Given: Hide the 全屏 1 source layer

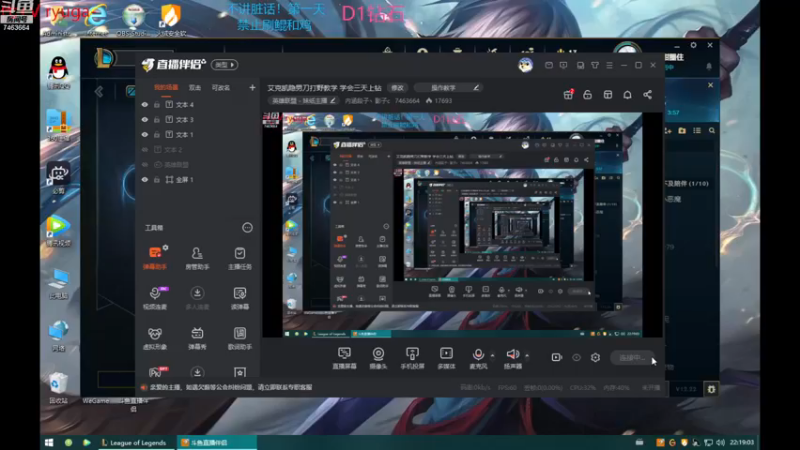Looking at the screenshot, I should (x=145, y=180).
